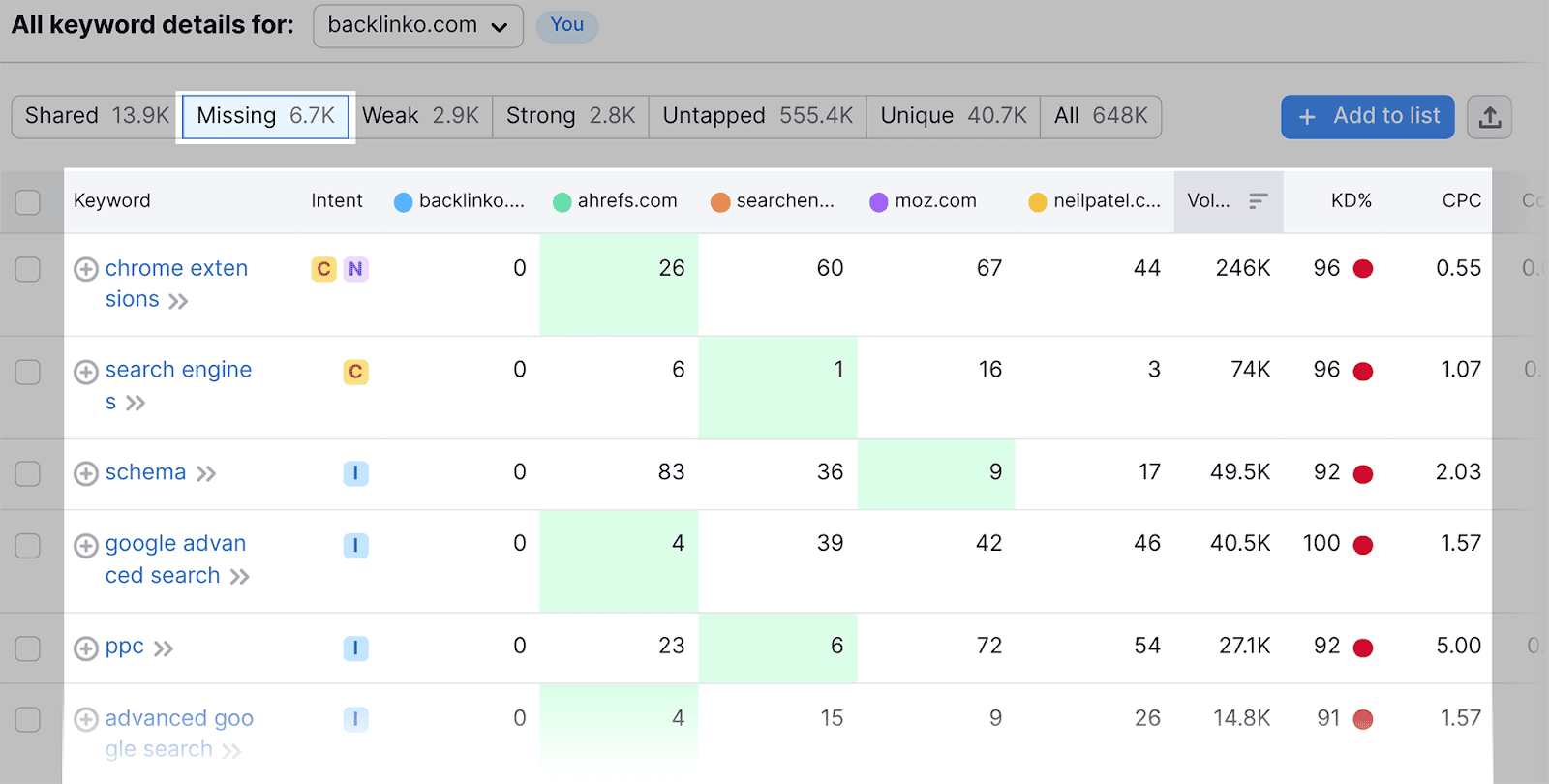
Task: Click the export upload icon button
Action: coord(1489,117)
